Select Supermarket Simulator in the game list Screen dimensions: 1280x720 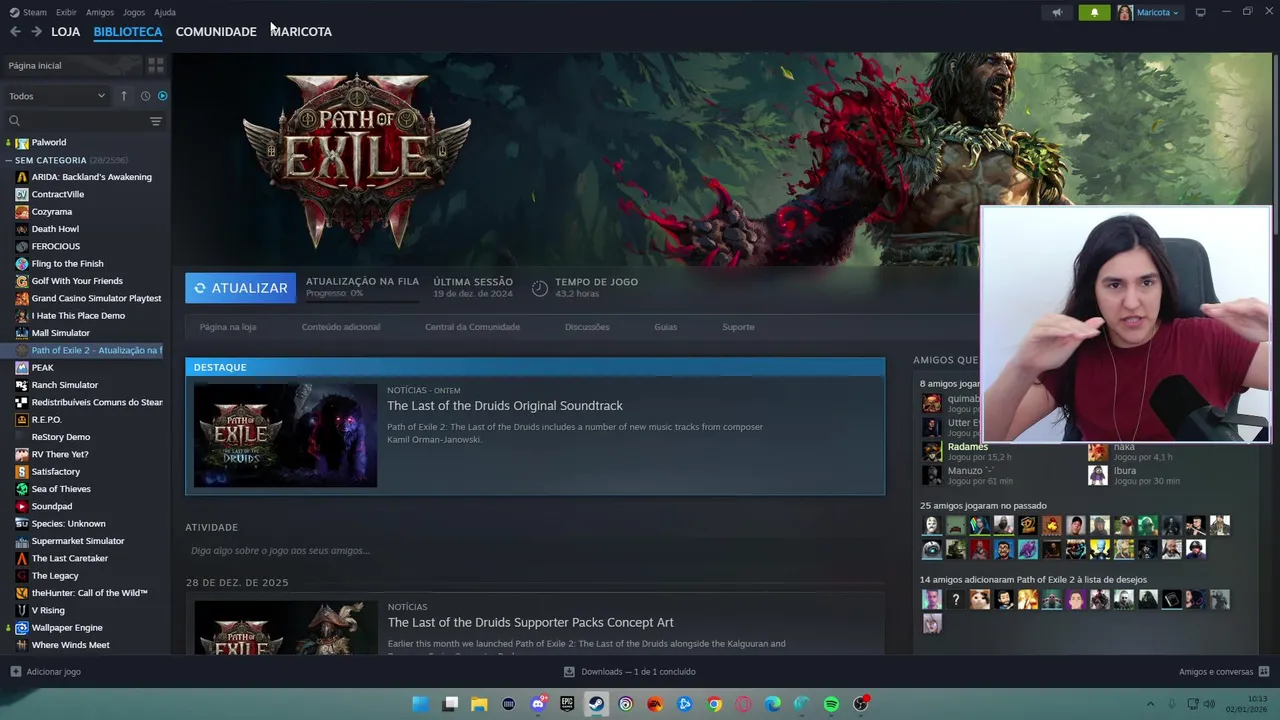(x=78, y=541)
